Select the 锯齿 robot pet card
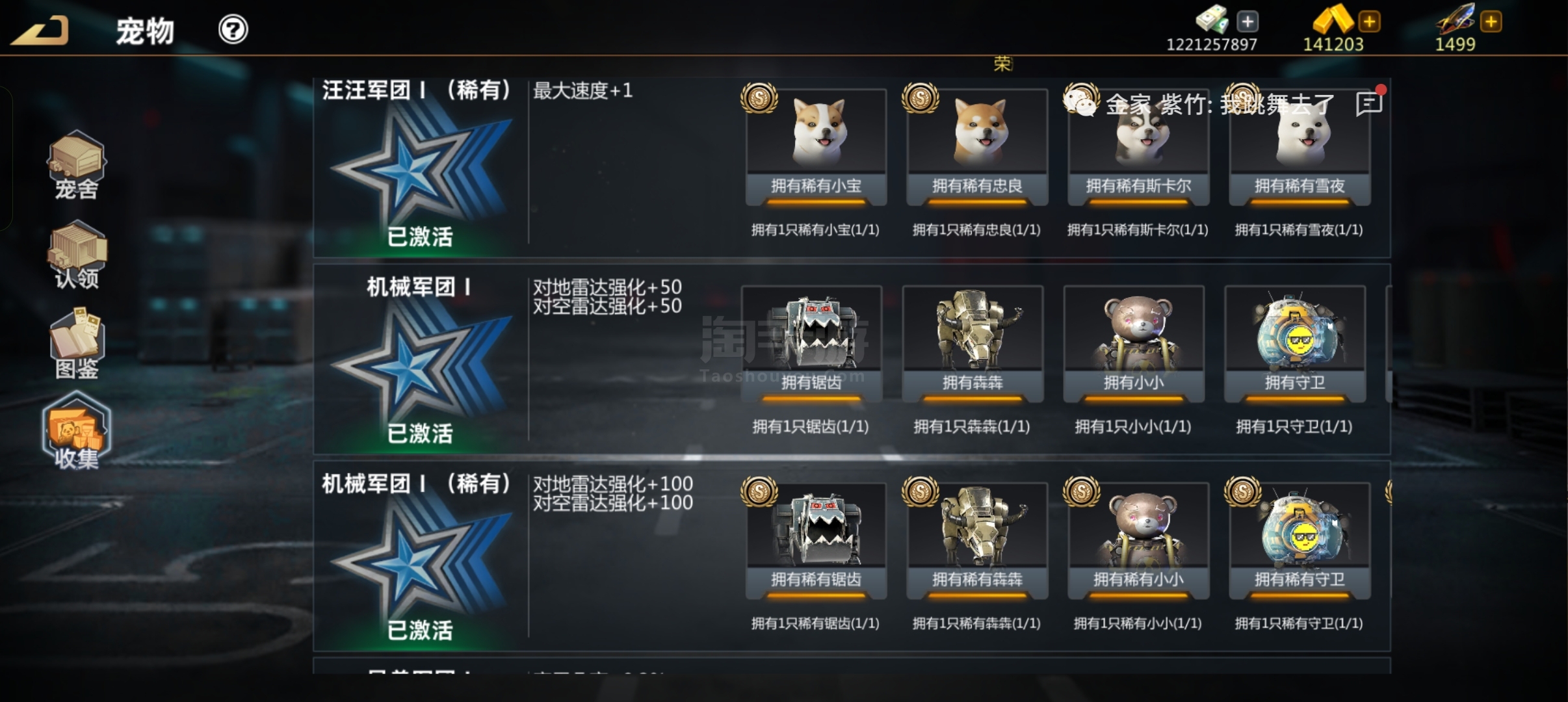This screenshot has height=702, width=1568. [x=811, y=343]
